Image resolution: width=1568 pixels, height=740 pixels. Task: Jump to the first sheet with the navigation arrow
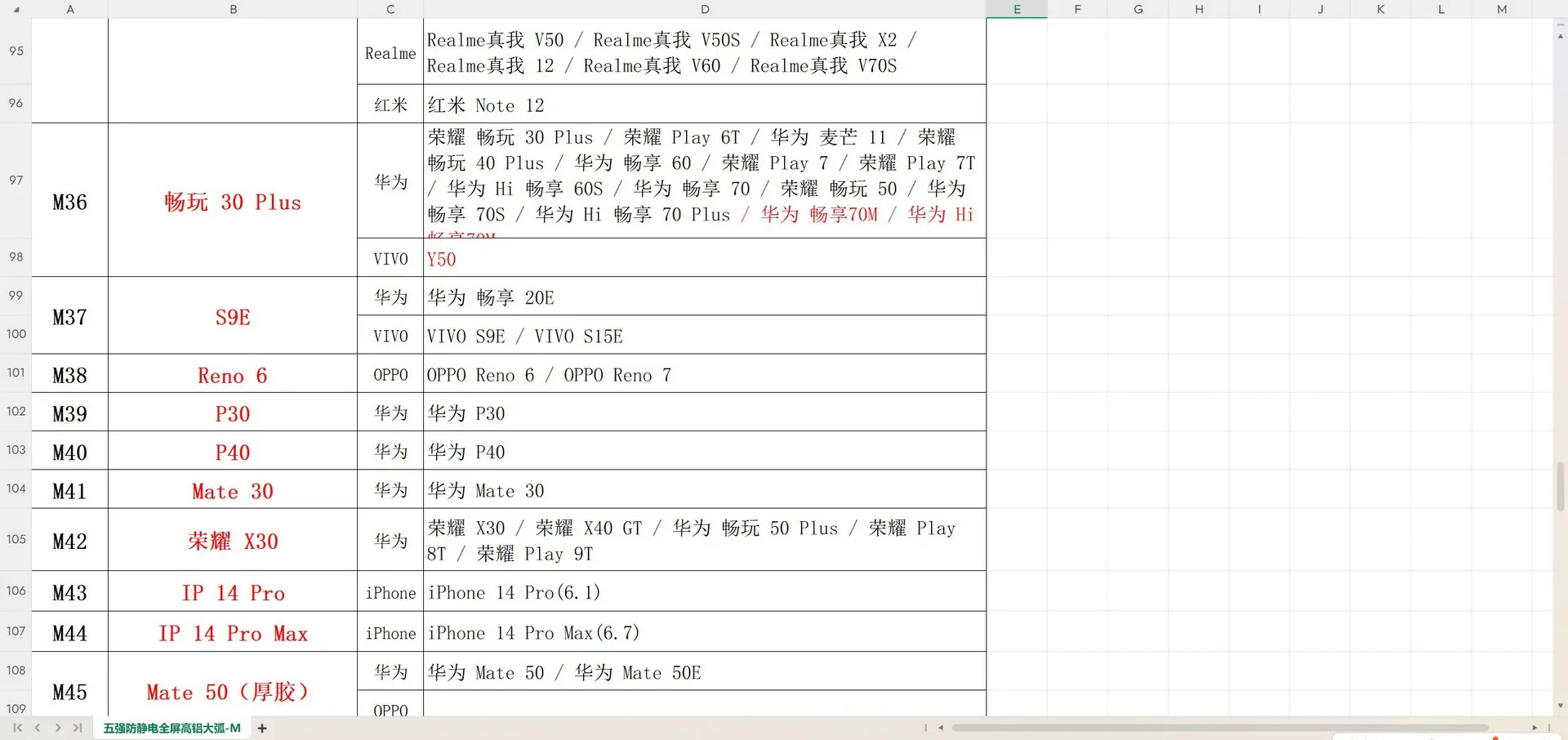coord(17,728)
